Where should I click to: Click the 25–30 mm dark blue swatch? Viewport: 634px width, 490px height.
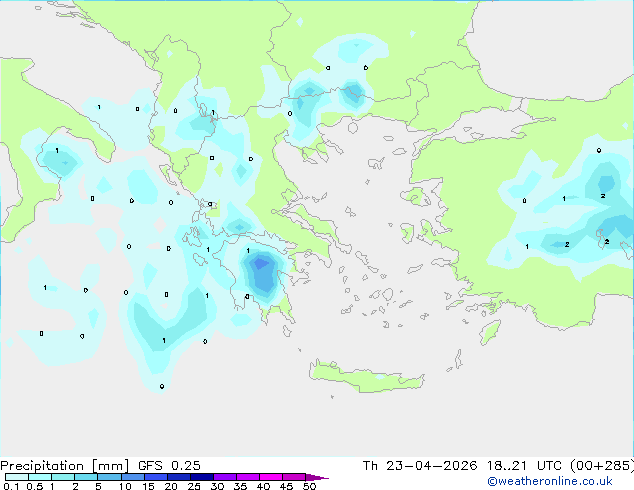(201, 477)
